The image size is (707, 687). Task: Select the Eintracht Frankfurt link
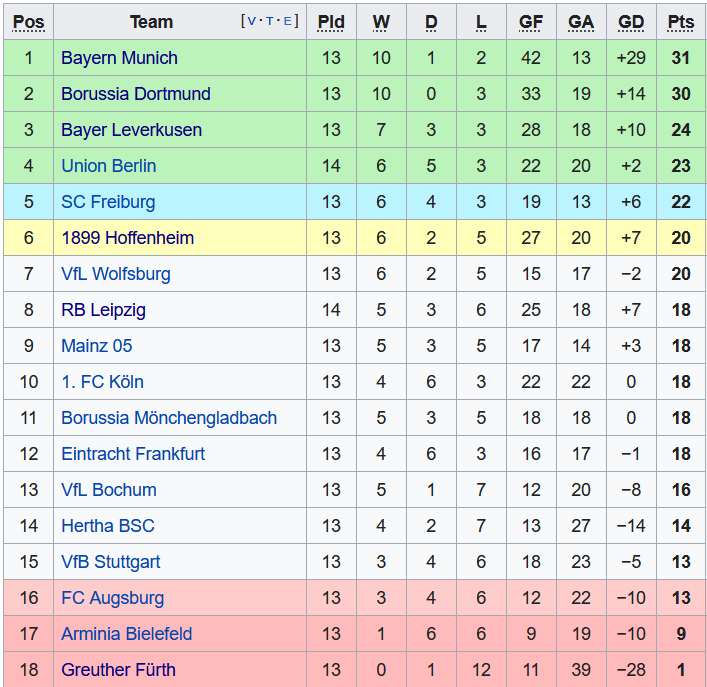pos(132,454)
